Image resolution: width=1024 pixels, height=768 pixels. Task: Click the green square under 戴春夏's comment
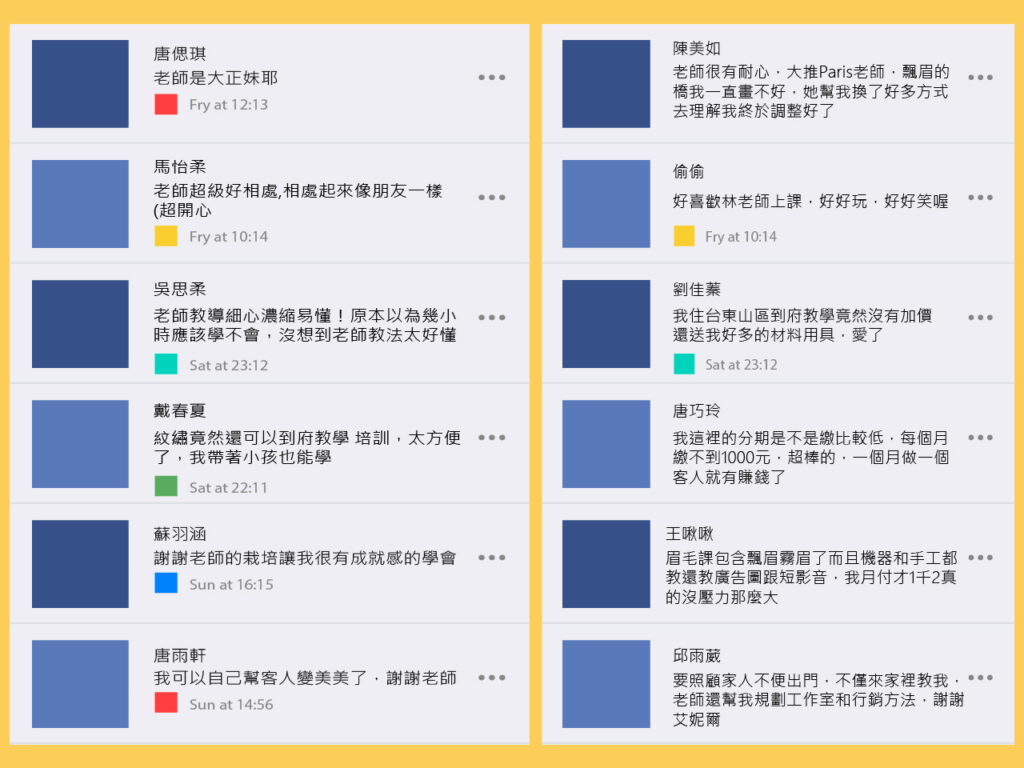(166, 486)
